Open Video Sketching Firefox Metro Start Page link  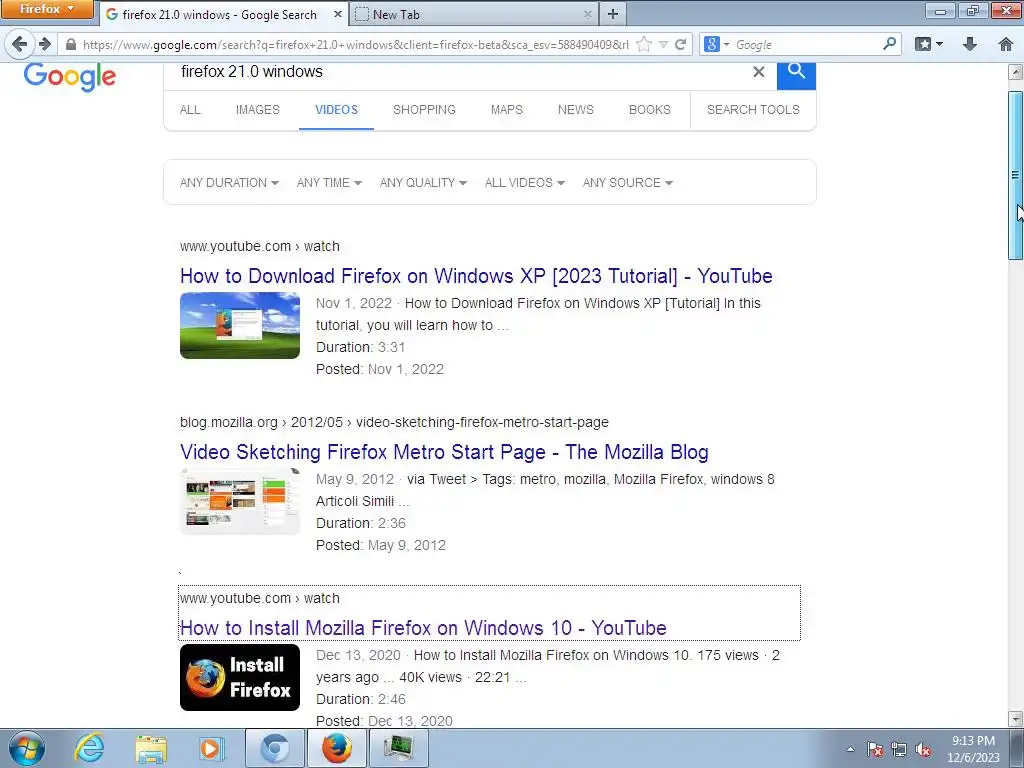[x=444, y=452]
